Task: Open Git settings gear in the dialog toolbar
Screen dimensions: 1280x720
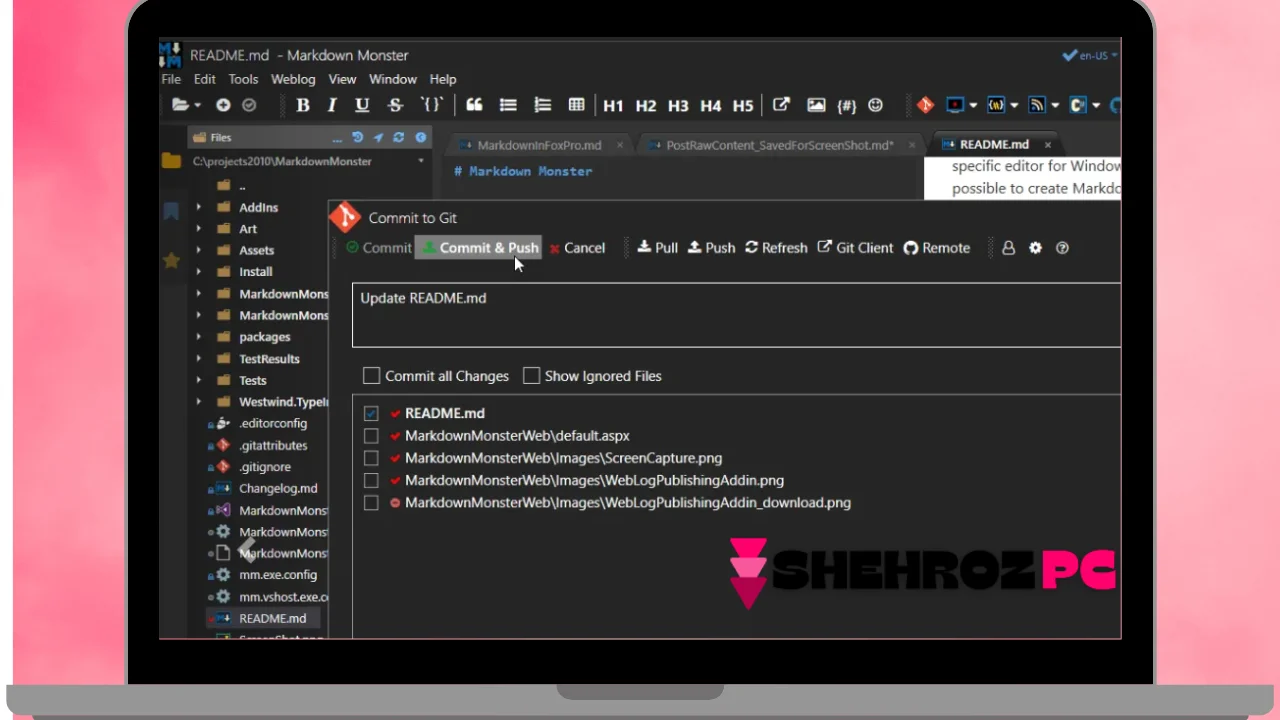Action: (1035, 248)
